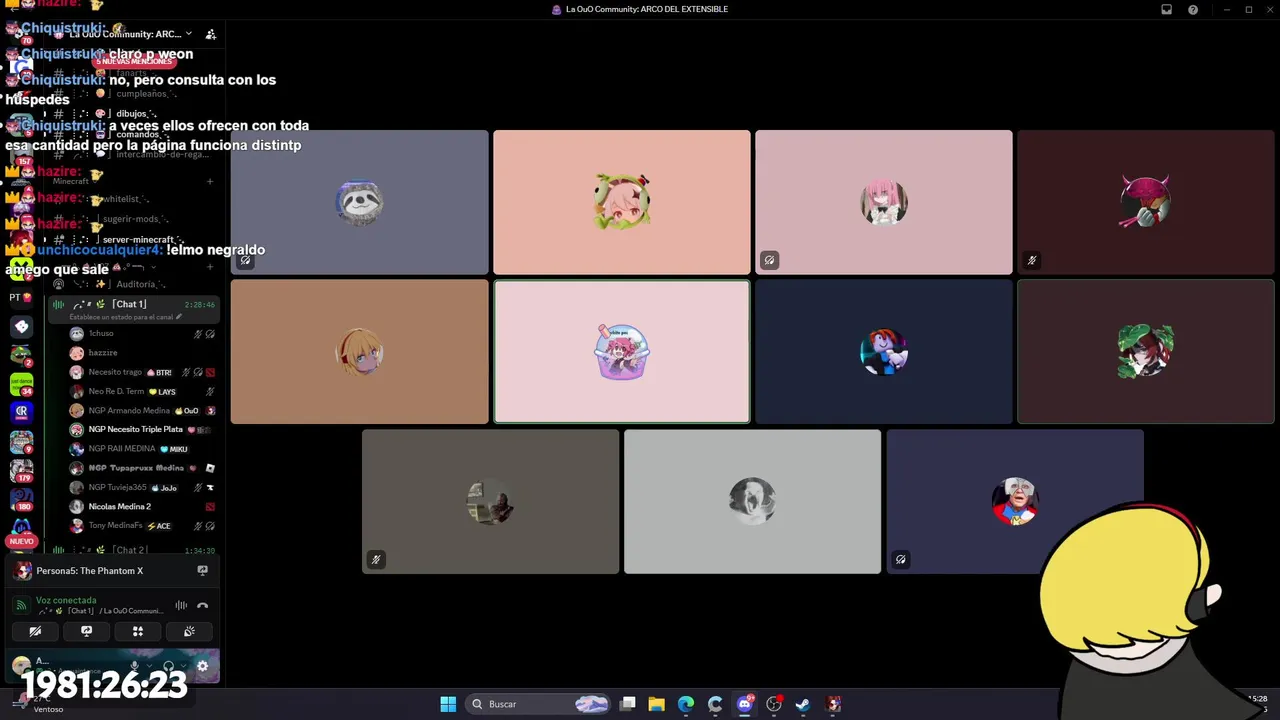Focus the red devil avatar video tile
Image resolution: width=1280 pixels, height=720 pixels.
point(1146,202)
